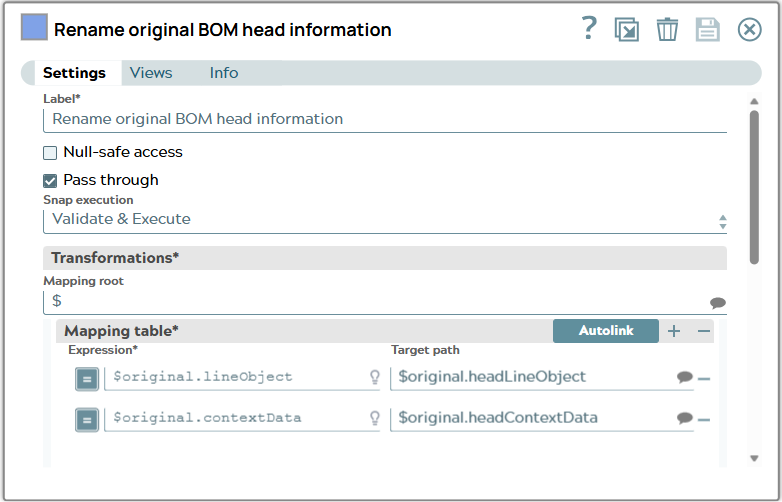This screenshot has width=782, height=502.
Task: Uncheck Pass through checkbox
Action: point(50,180)
